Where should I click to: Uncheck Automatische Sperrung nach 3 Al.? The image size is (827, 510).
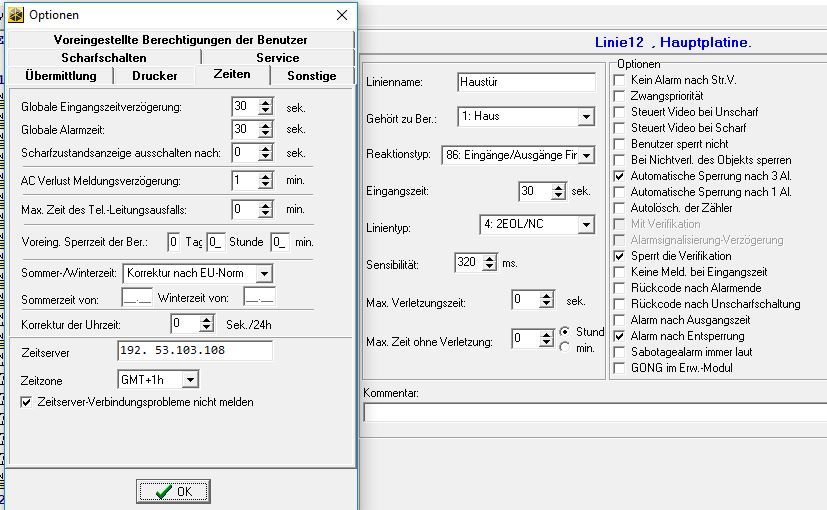tap(619, 176)
